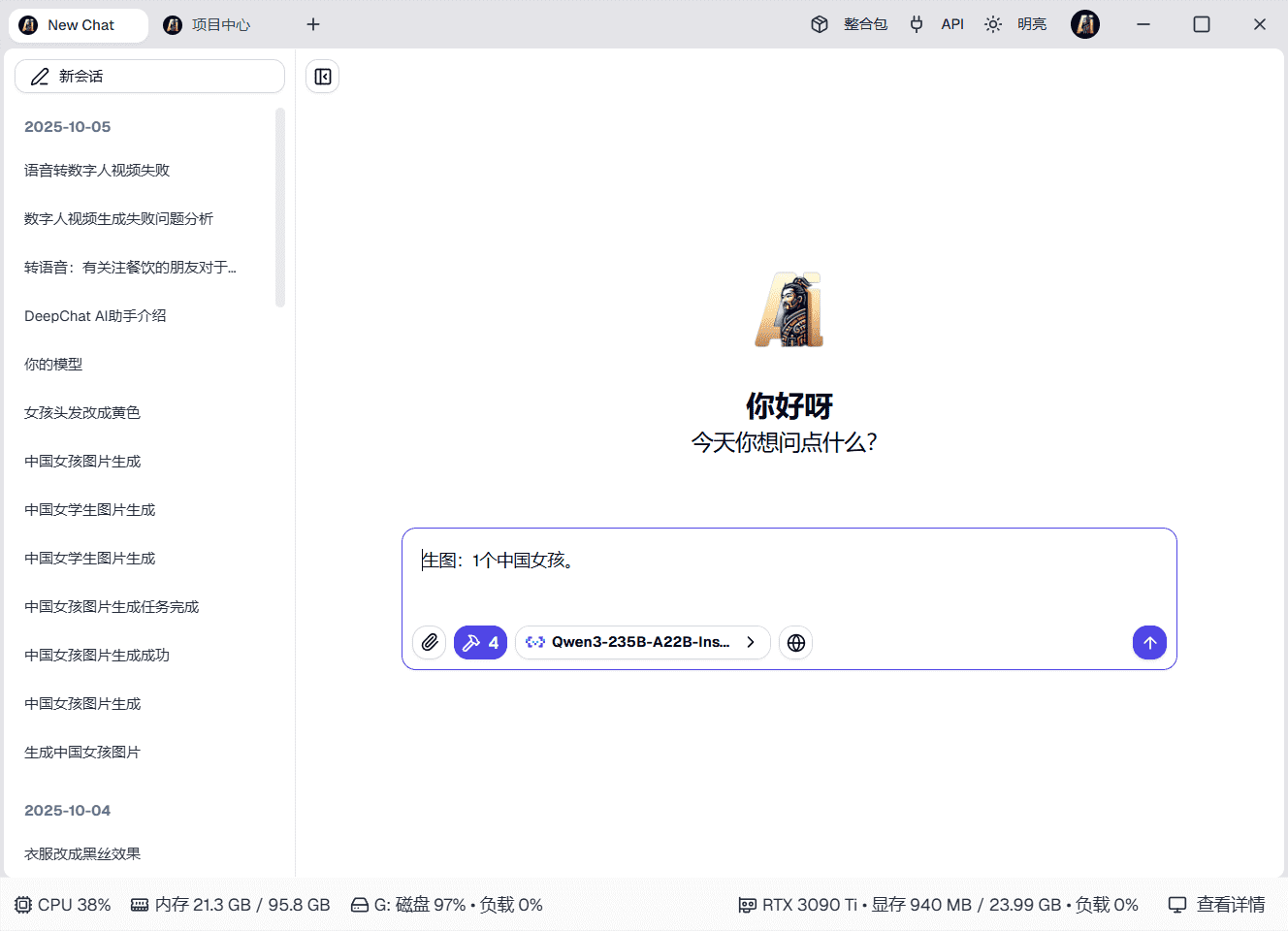Image resolution: width=1288 pixels, height=931 pixels.
Task: Open the 整合包 package icon
Action: pos(820,24)
